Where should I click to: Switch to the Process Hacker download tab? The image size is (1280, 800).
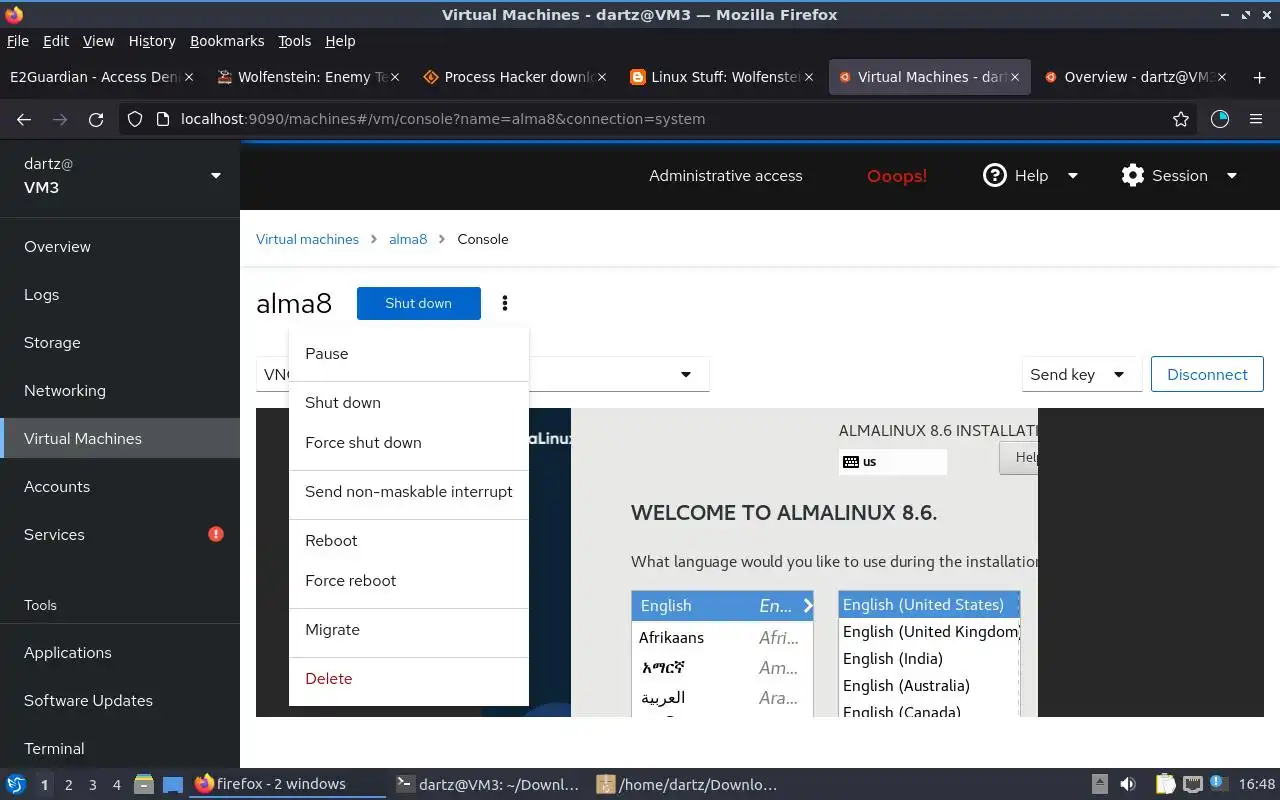coord(516,77)
